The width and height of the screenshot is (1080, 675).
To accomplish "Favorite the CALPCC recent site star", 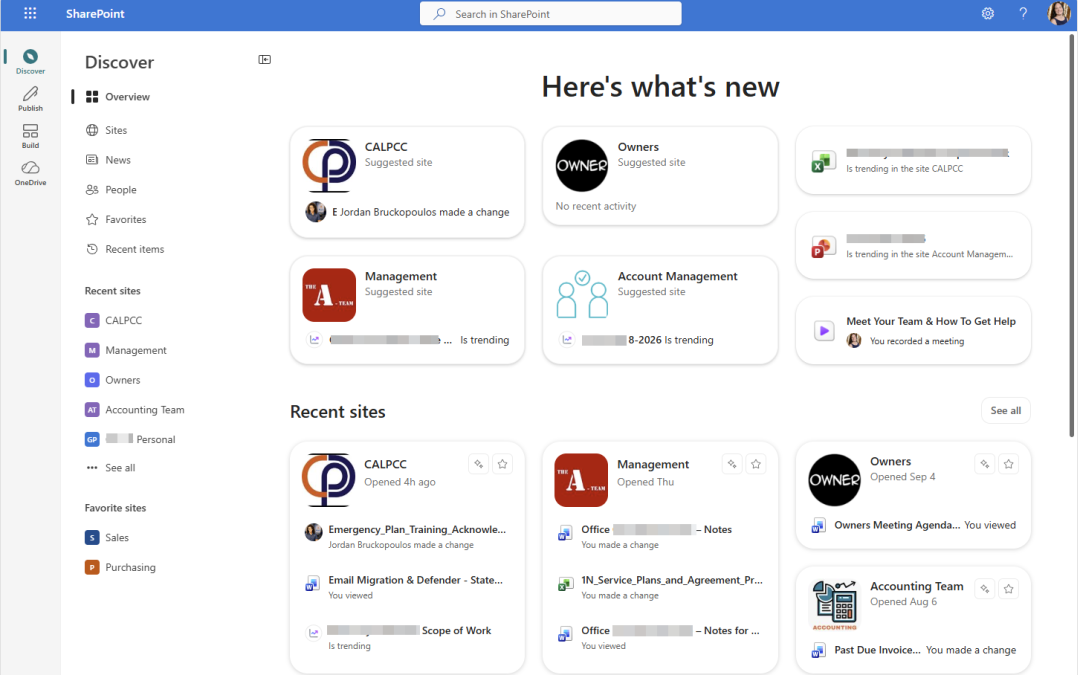I will (x=502, y=464).
